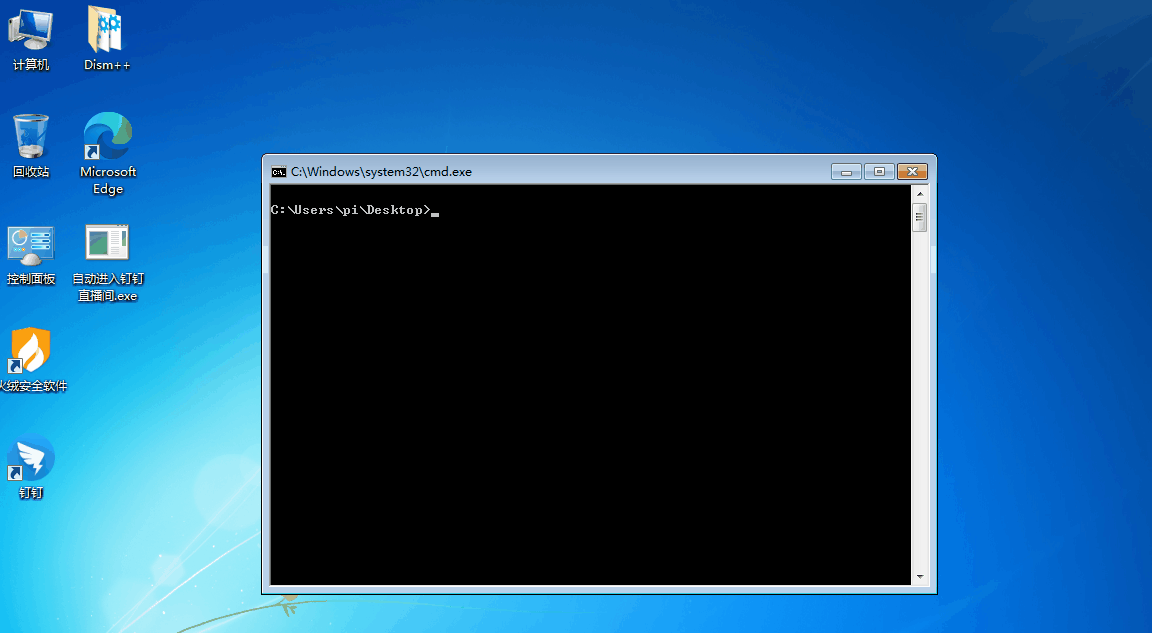
Task: Click the C:\Windows\system32\cmd.exe title text
Action: (x=381, y=172)
